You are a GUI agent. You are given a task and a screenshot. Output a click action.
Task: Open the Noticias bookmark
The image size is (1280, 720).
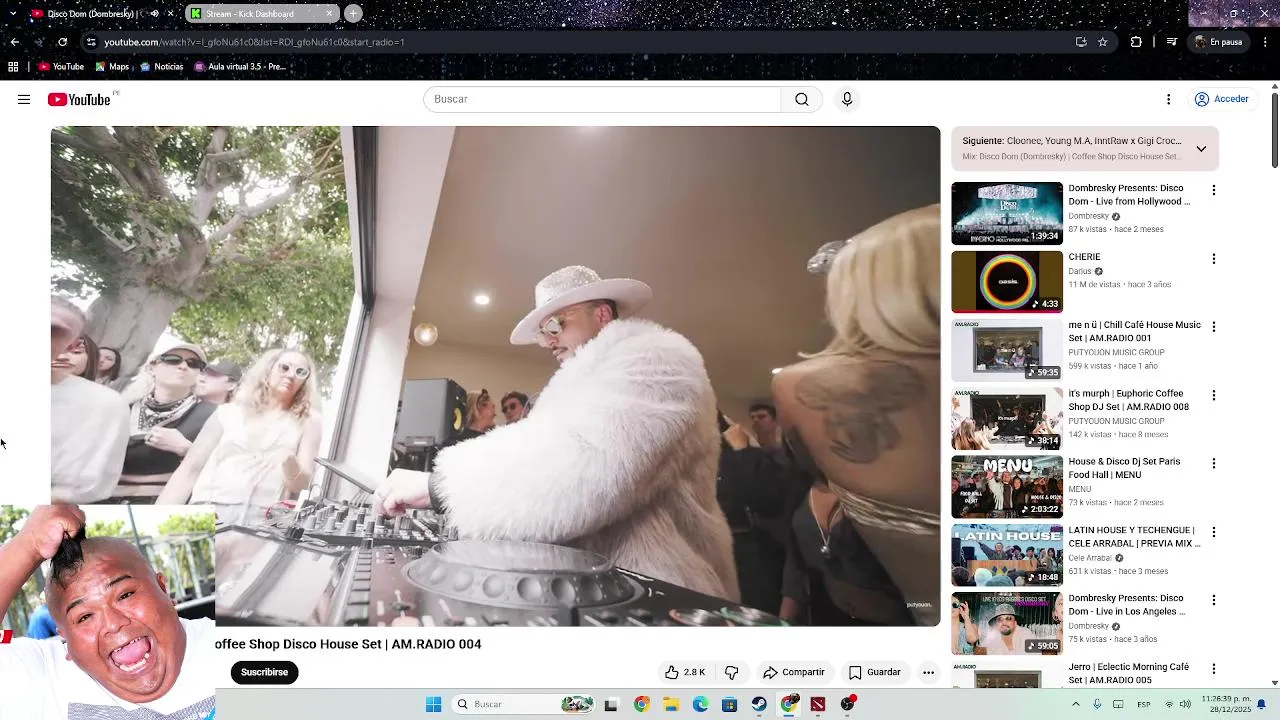point(162,67)
